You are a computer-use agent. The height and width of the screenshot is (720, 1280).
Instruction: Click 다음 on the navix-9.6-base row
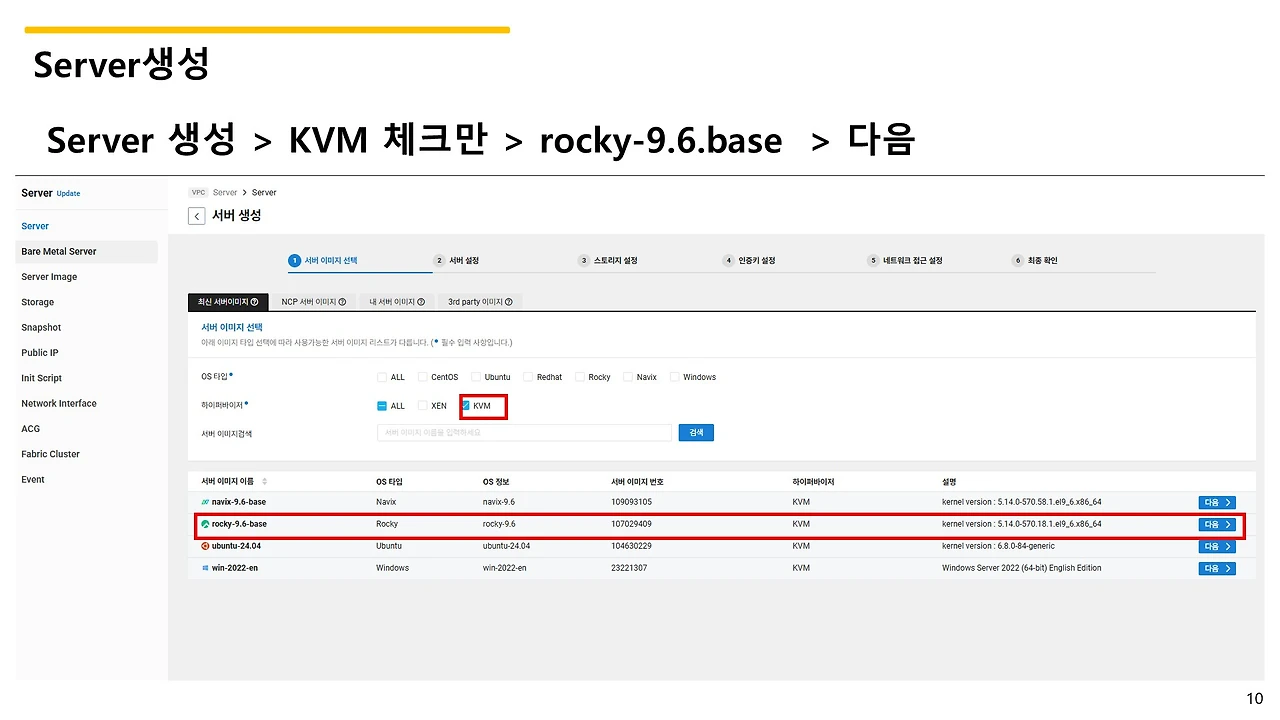point(1217,502)
